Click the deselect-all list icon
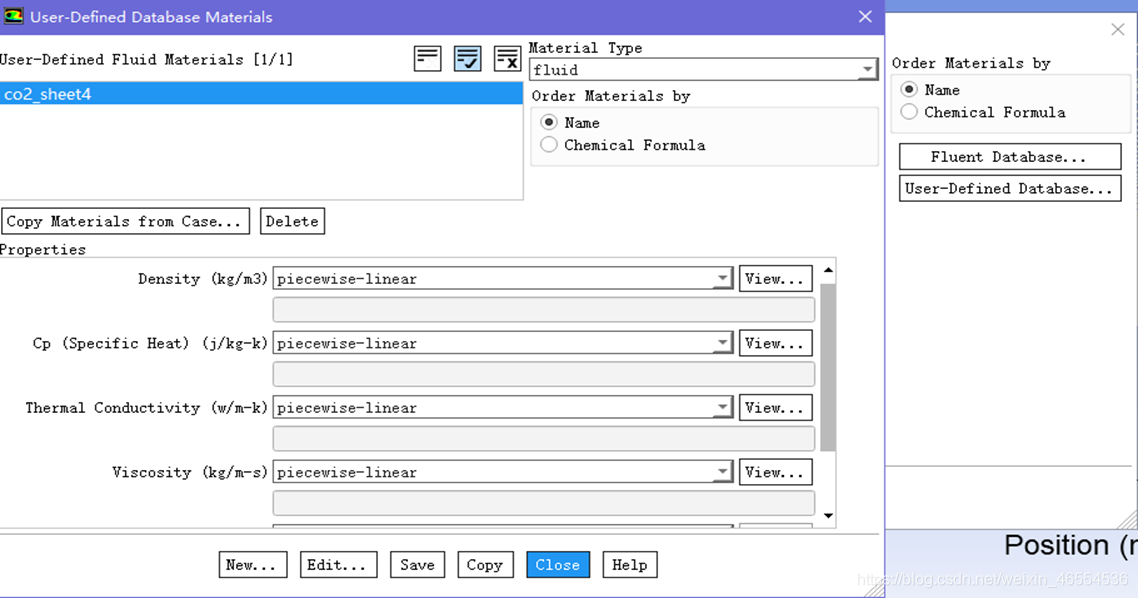 507,59
